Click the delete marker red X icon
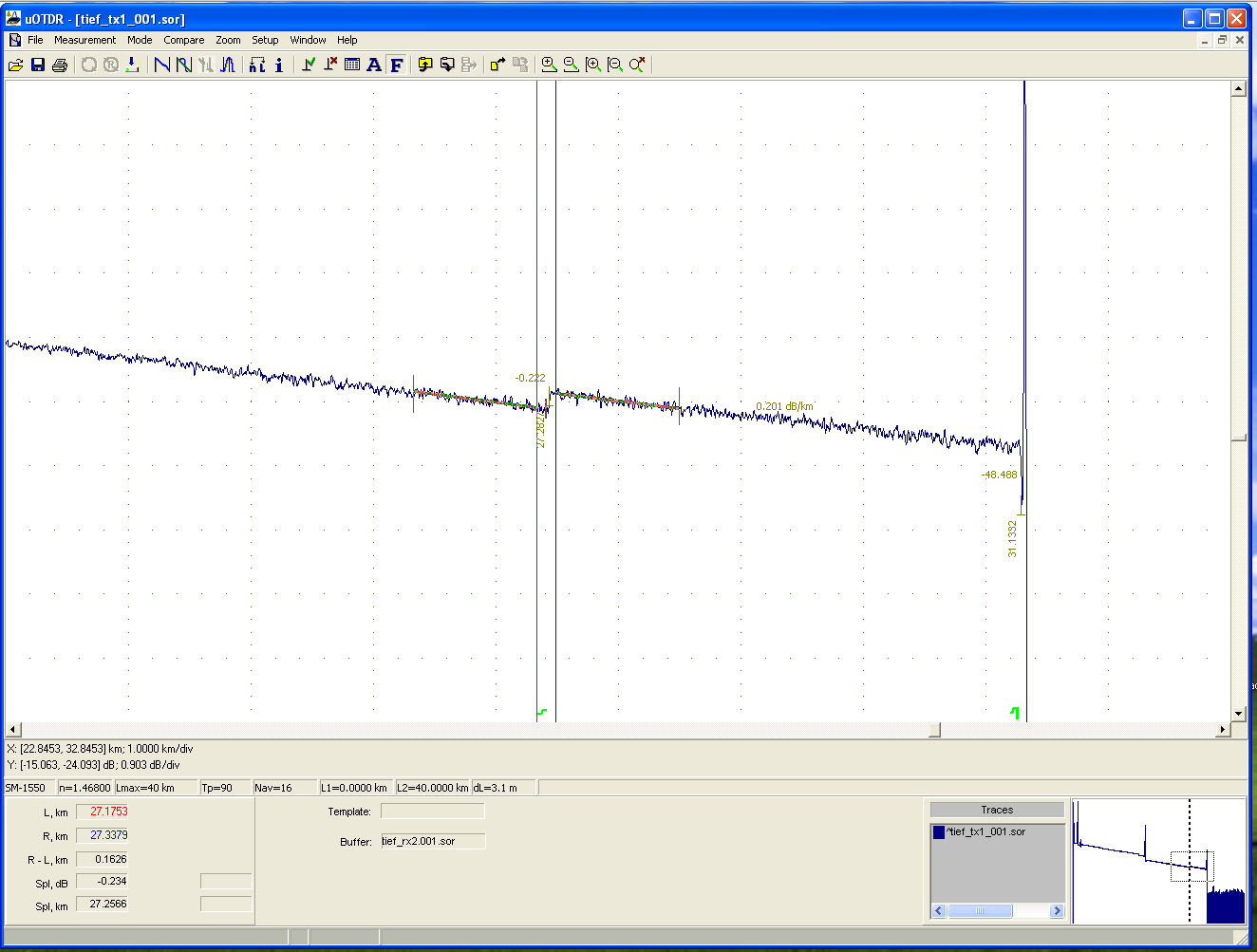 [x=330, y=65]
